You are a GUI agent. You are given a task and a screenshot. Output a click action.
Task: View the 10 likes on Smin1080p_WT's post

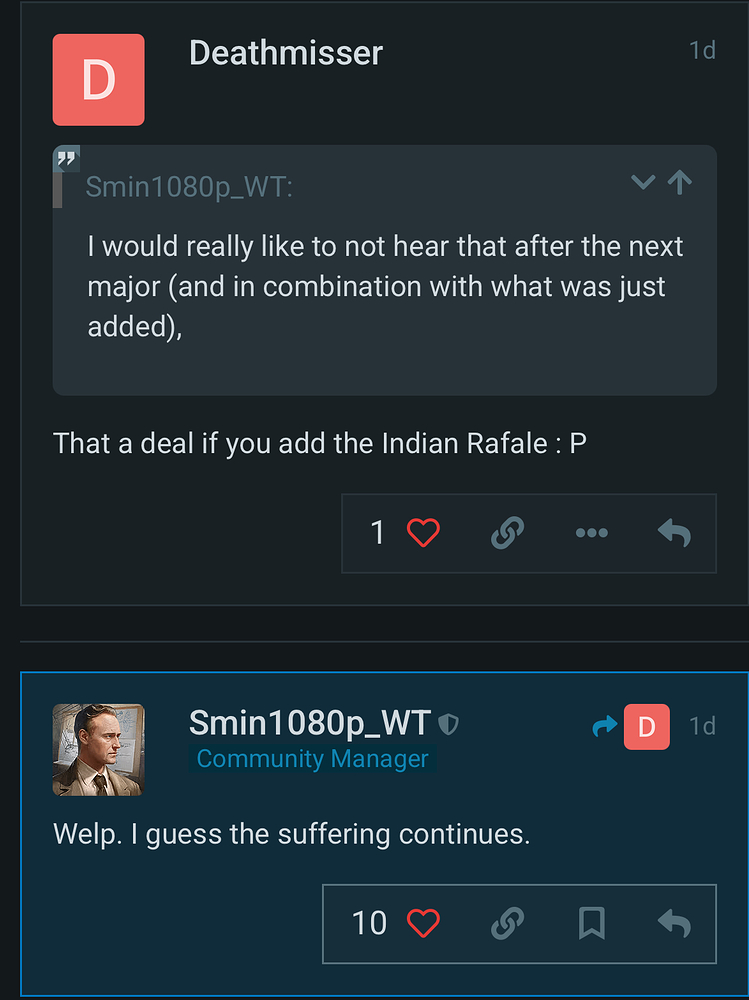pos(369,924)
